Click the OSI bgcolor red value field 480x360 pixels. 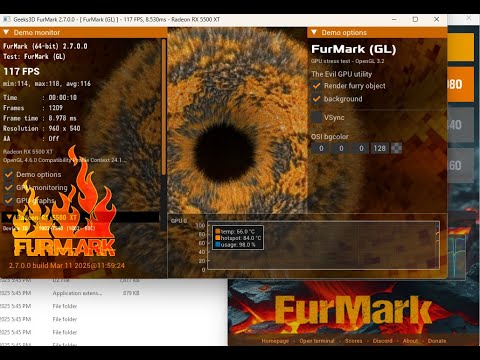click(x=321, y=148)
